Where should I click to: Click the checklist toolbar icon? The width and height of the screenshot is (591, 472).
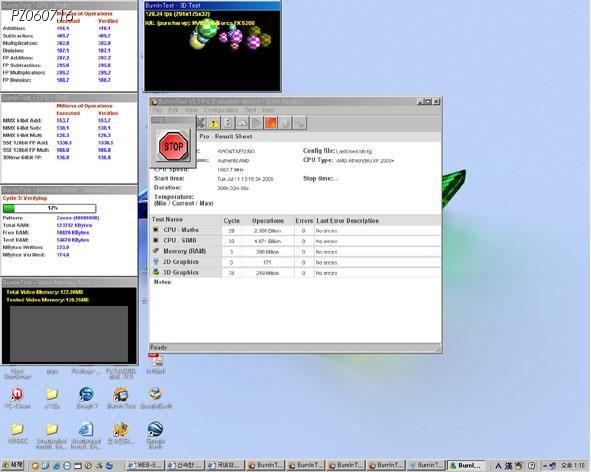228,123
